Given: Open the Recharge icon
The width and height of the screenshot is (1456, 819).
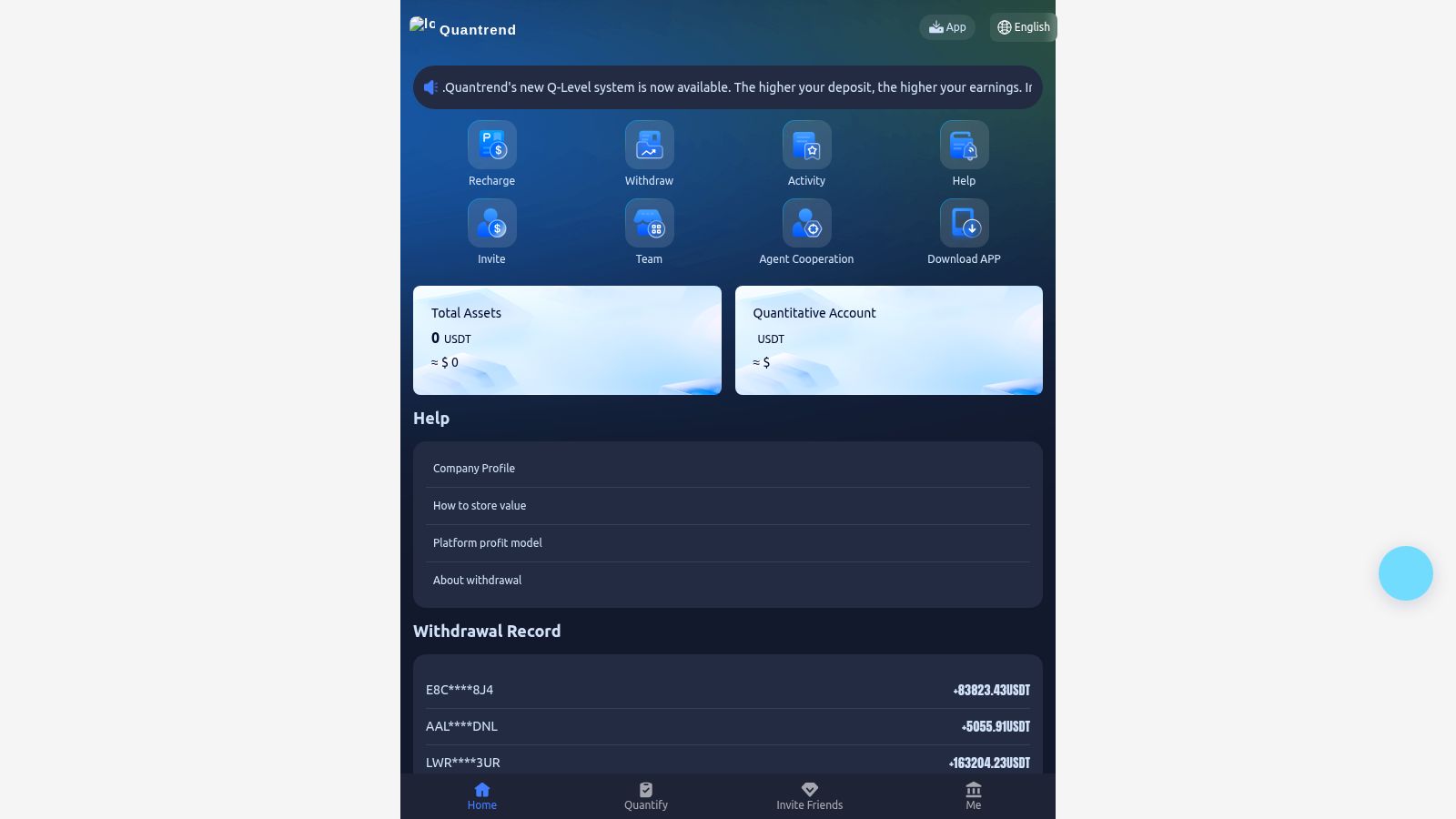Looking at the screenshot, I should click(x=491, y=146).
